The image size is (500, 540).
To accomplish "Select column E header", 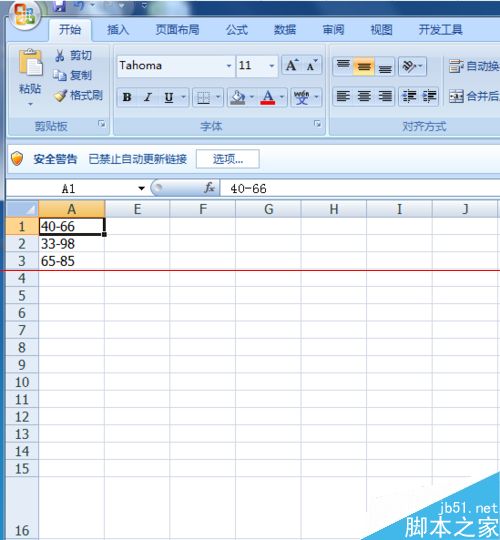I will click(137, 209).
